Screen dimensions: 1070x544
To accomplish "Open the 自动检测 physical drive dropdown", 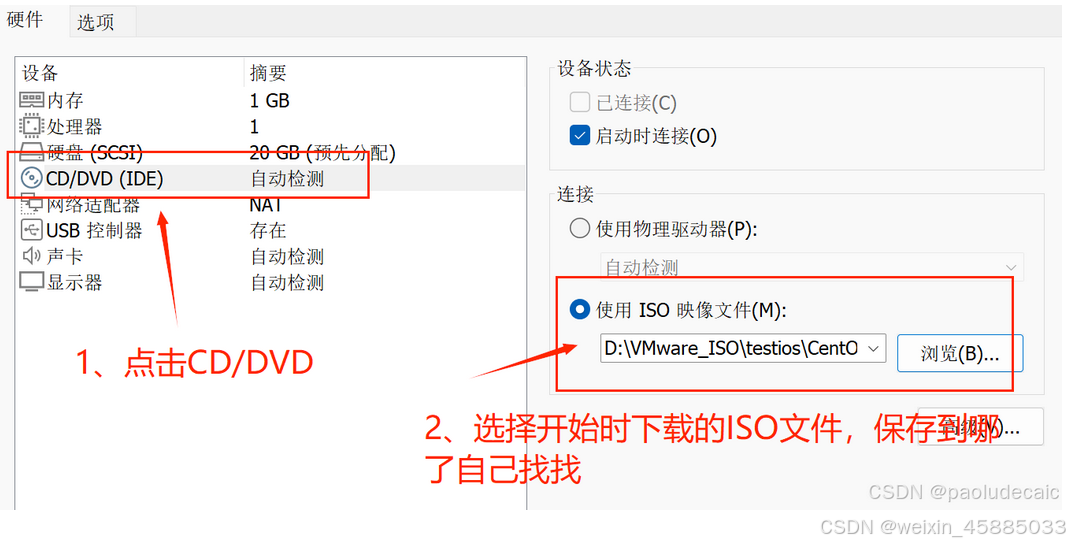I will [811, 267].
